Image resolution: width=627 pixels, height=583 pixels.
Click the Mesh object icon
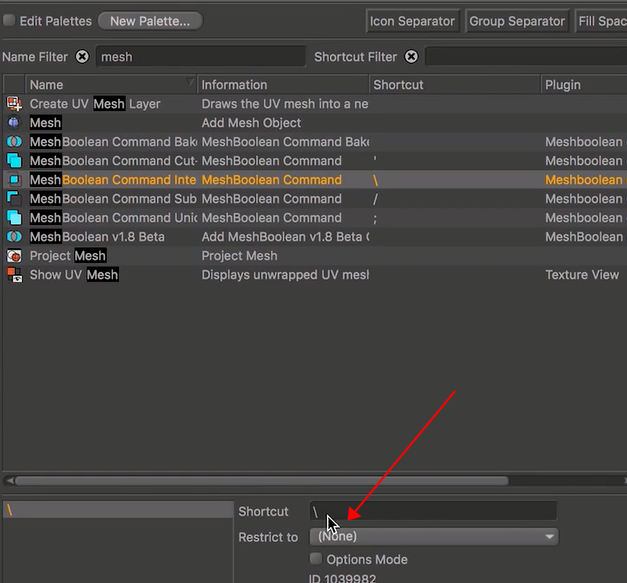14,123
